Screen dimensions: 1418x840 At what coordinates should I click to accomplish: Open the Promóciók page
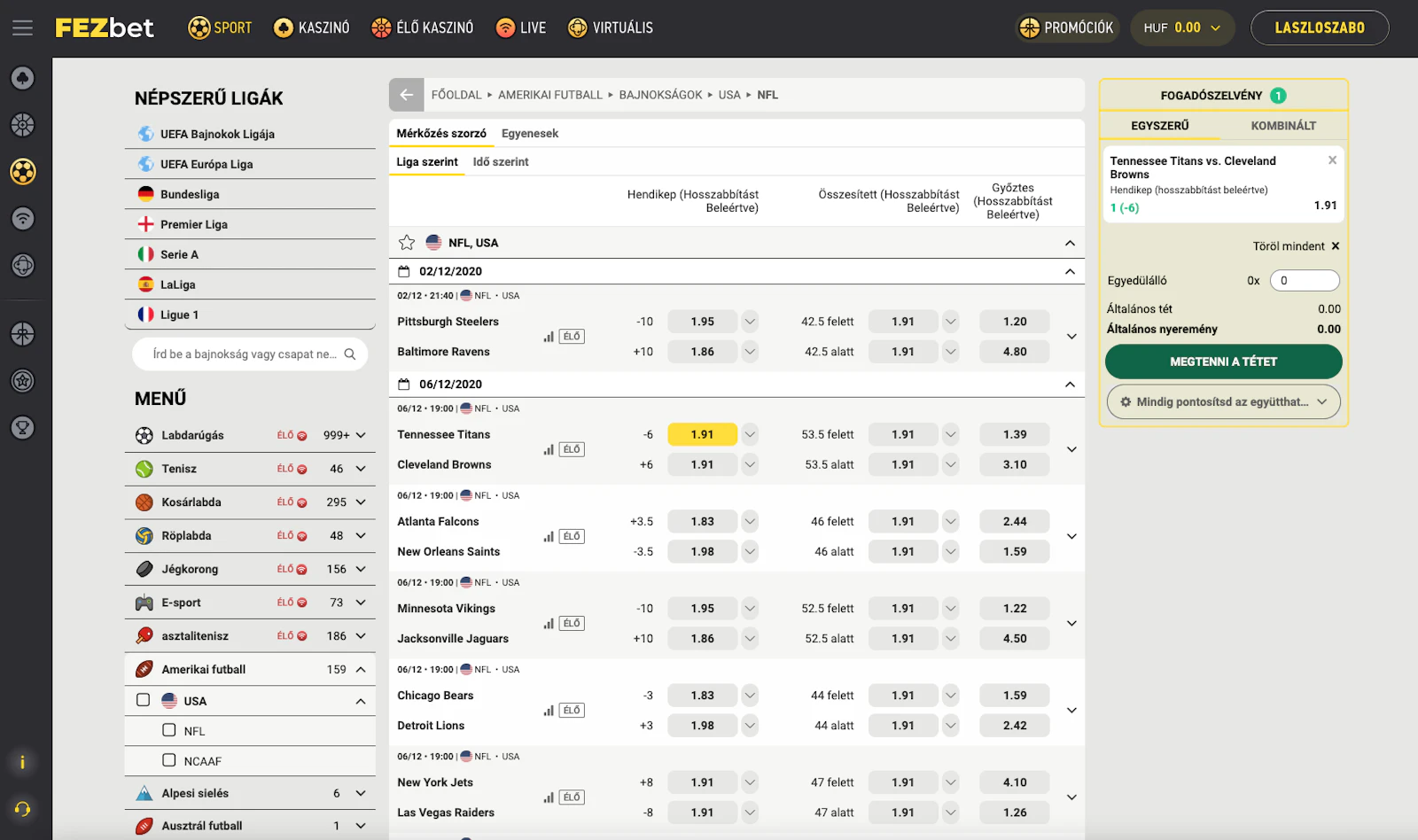point(1067,28)
